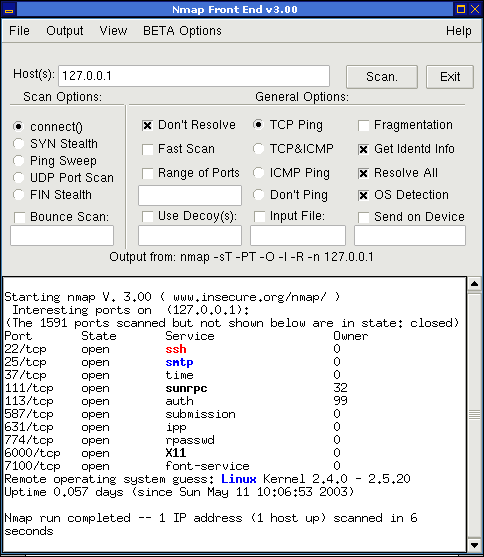Viewport: 484px width, 557px height.
Task: Click the red ssh service text
Action: tap(176, 349)
